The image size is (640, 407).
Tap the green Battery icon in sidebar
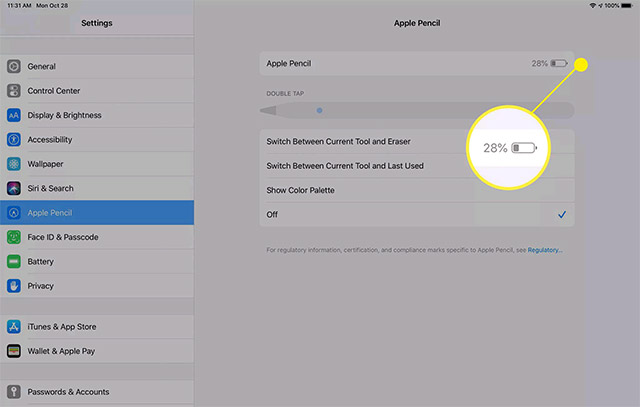(x=15, y=261)
